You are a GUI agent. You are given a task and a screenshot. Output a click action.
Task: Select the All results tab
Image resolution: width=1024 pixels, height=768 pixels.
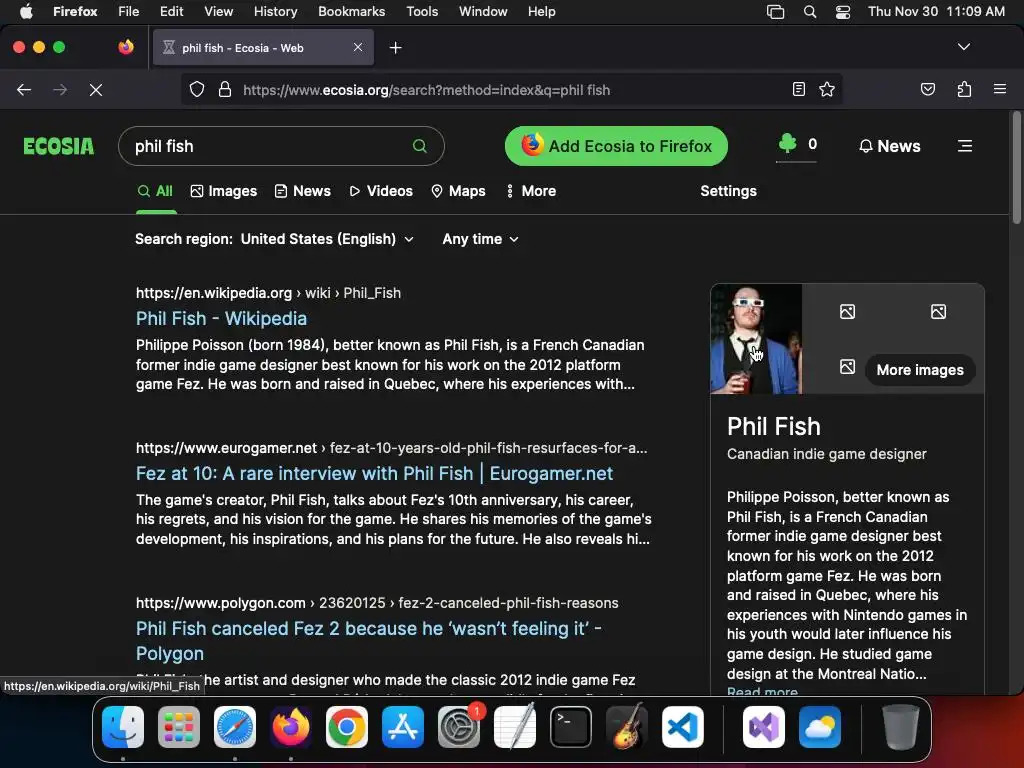(155, 191)
